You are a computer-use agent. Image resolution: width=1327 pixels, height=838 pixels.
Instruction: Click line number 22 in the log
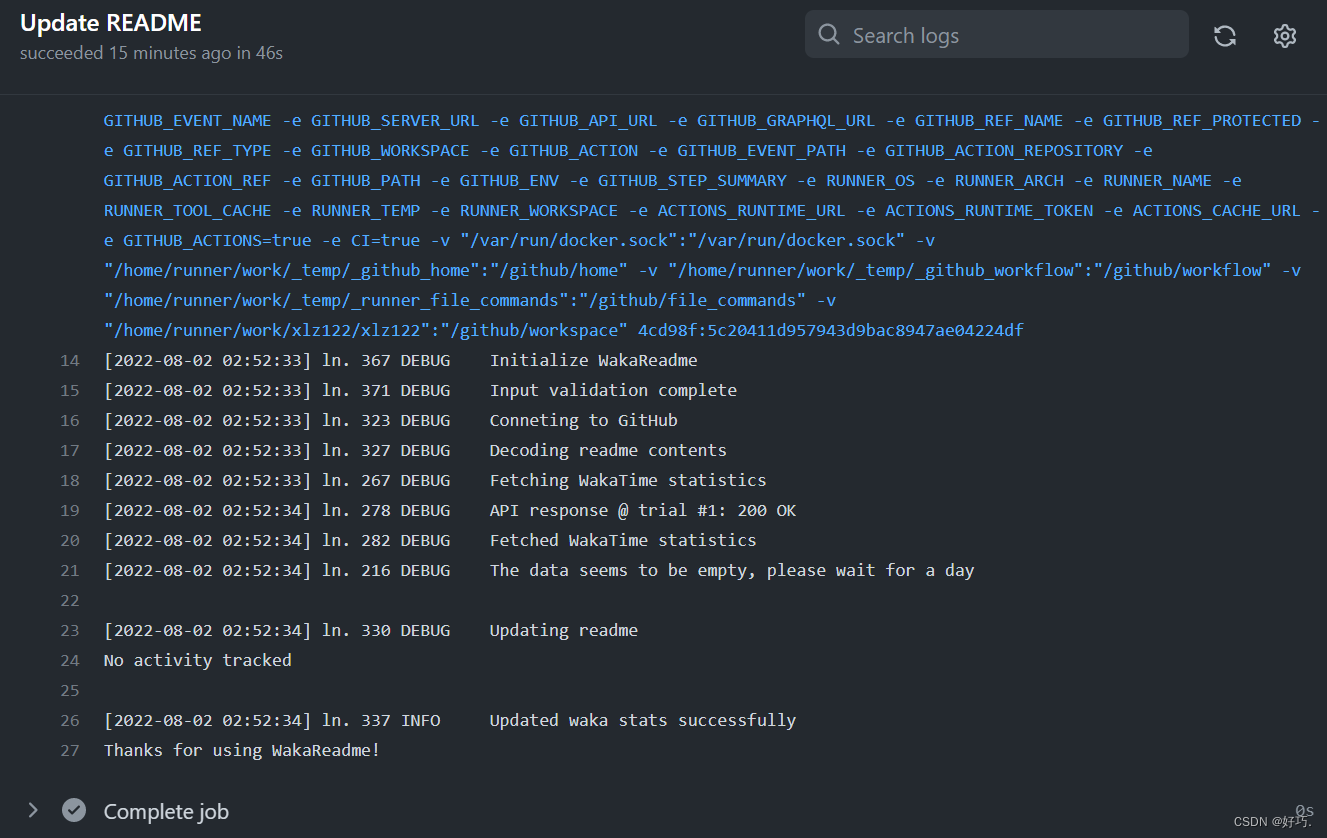(x=69, y=601)
